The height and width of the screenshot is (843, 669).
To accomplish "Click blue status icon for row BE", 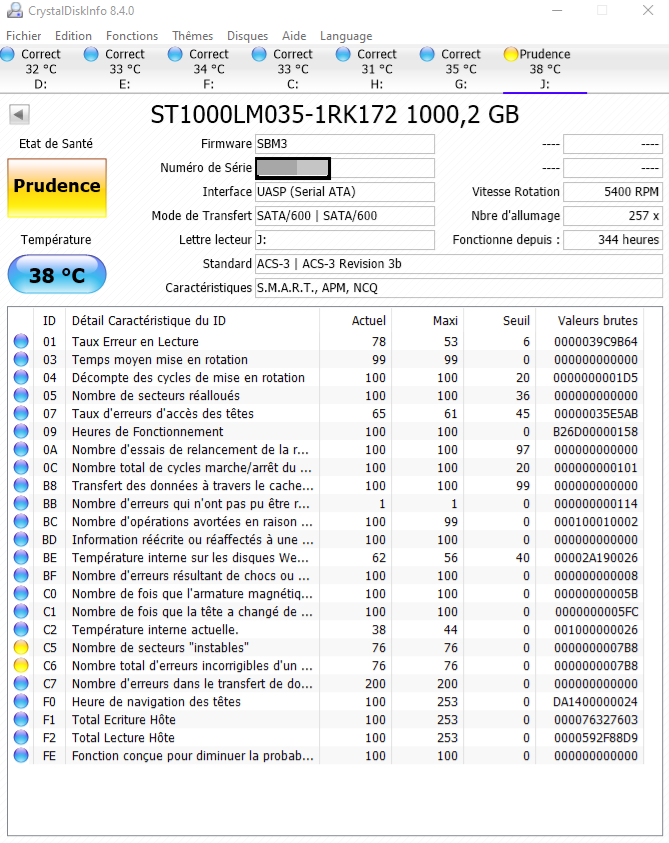I will pos(21,558).
